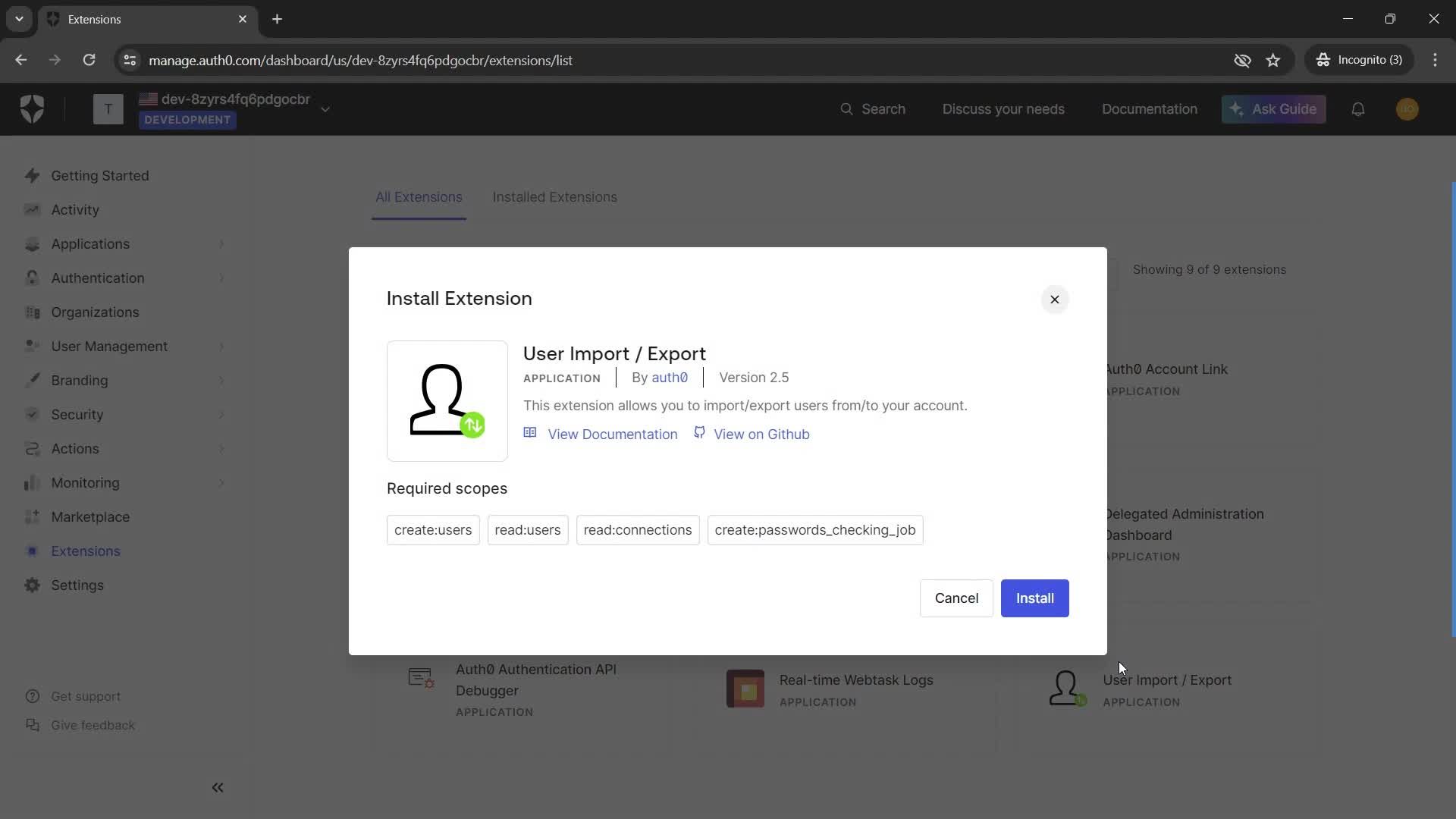Click Discuss your needs link

[x=1003, y=109]
